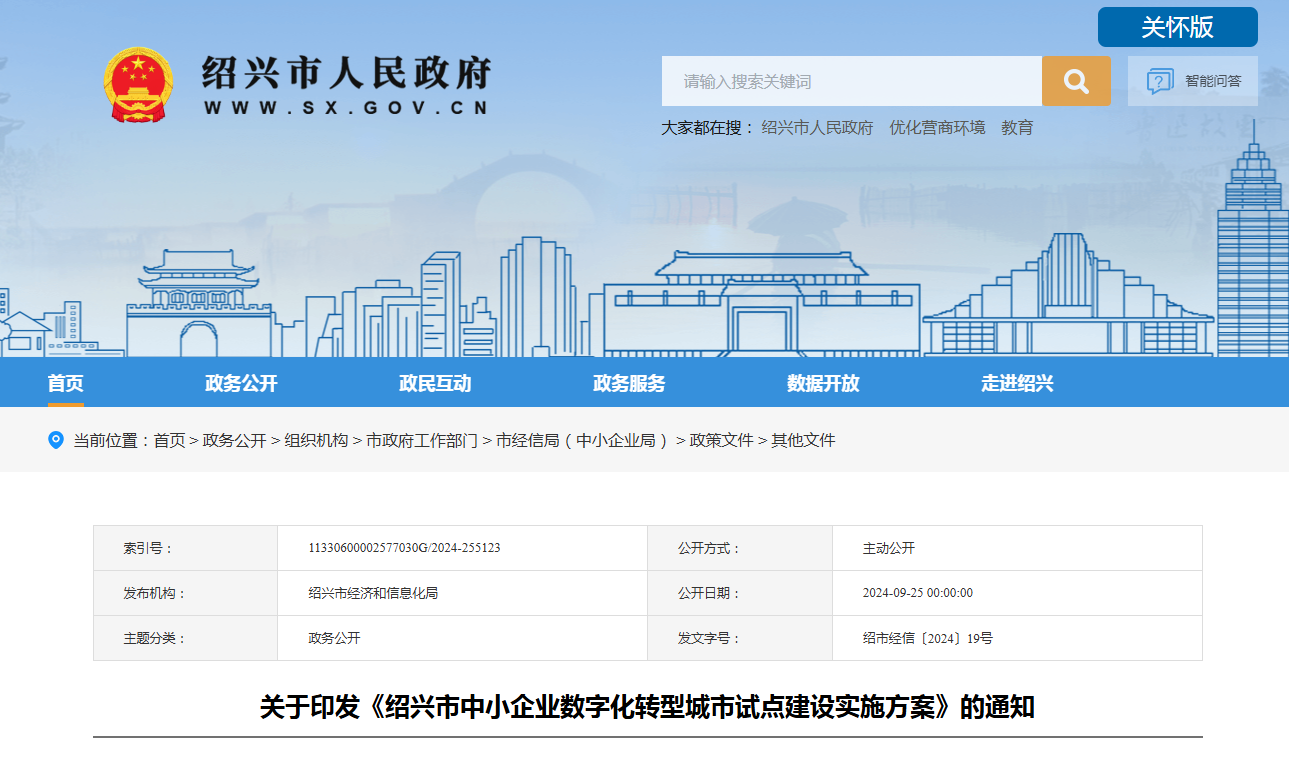Open the 数据开放 navigation item
This screenshot has width=1289, height=759.
823,383
